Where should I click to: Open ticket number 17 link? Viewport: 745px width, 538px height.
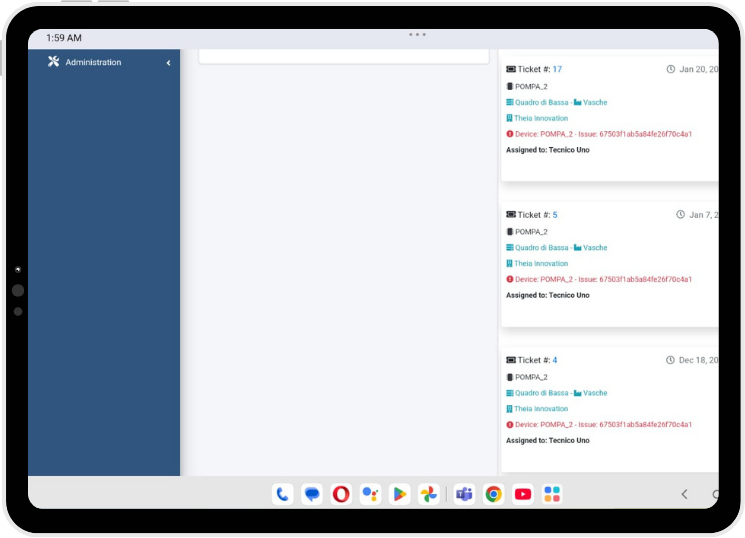(x=557, y=69)
